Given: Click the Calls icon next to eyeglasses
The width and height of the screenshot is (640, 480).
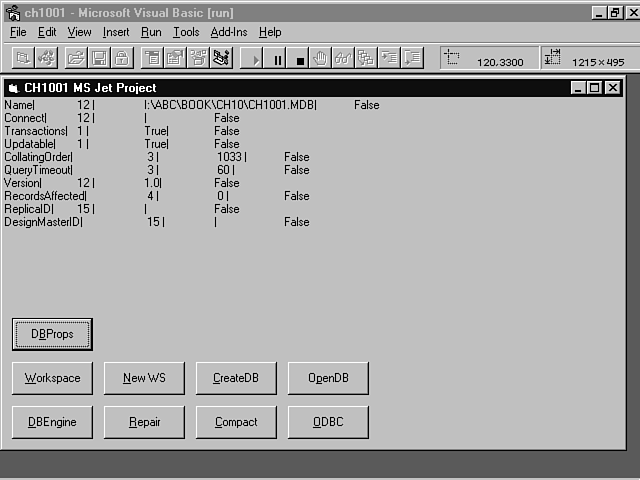Looking at the screenshot, I should (366, 59).
